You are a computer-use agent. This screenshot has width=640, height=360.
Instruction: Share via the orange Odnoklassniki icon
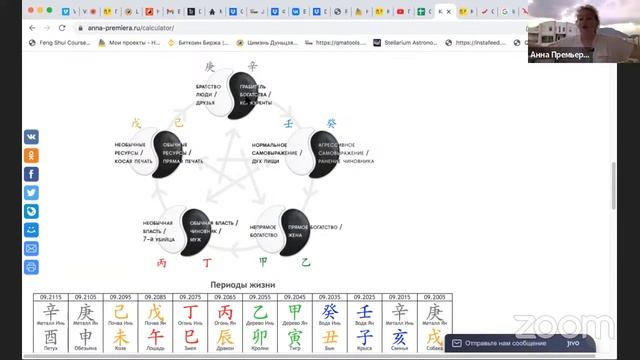[31, 156]
